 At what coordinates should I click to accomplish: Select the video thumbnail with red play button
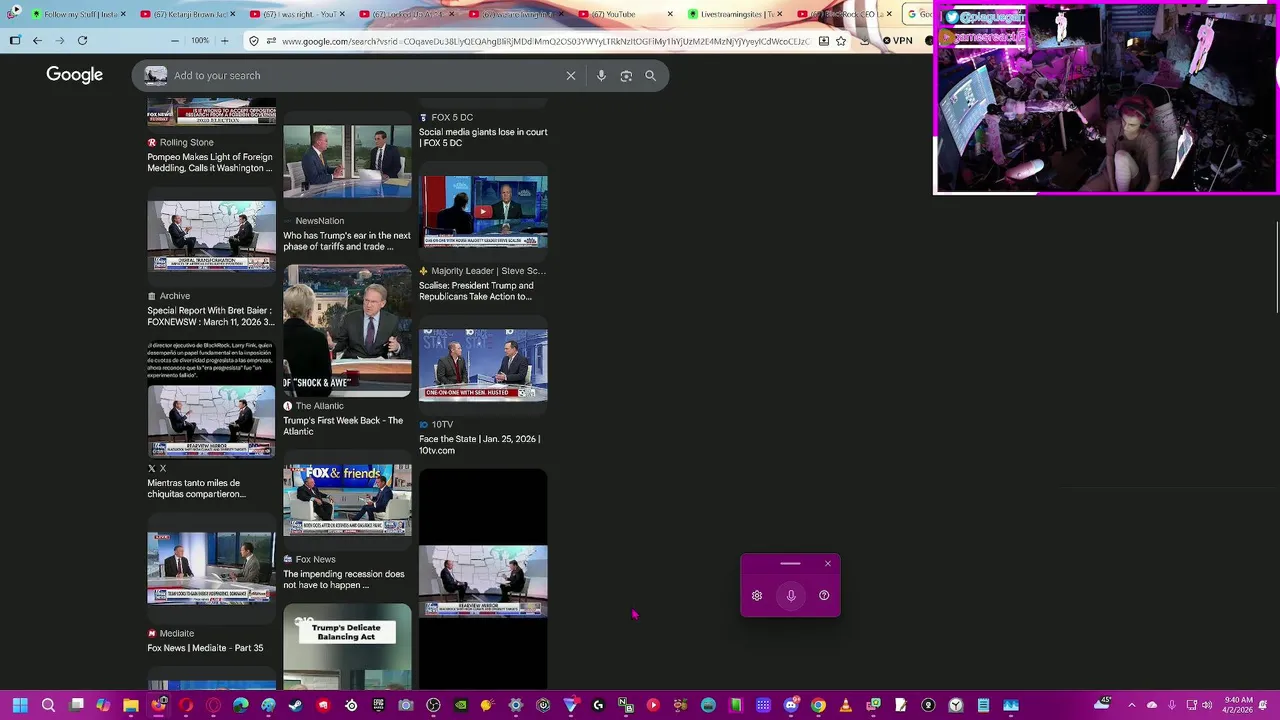point(483,211)
